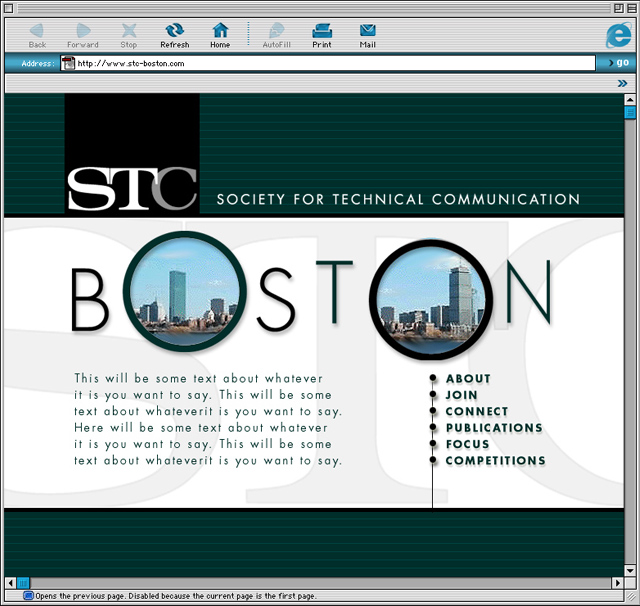Click the vertical scrollbar down arrow
The width and height of the screenshot is (640, 606).
[630, 570]
